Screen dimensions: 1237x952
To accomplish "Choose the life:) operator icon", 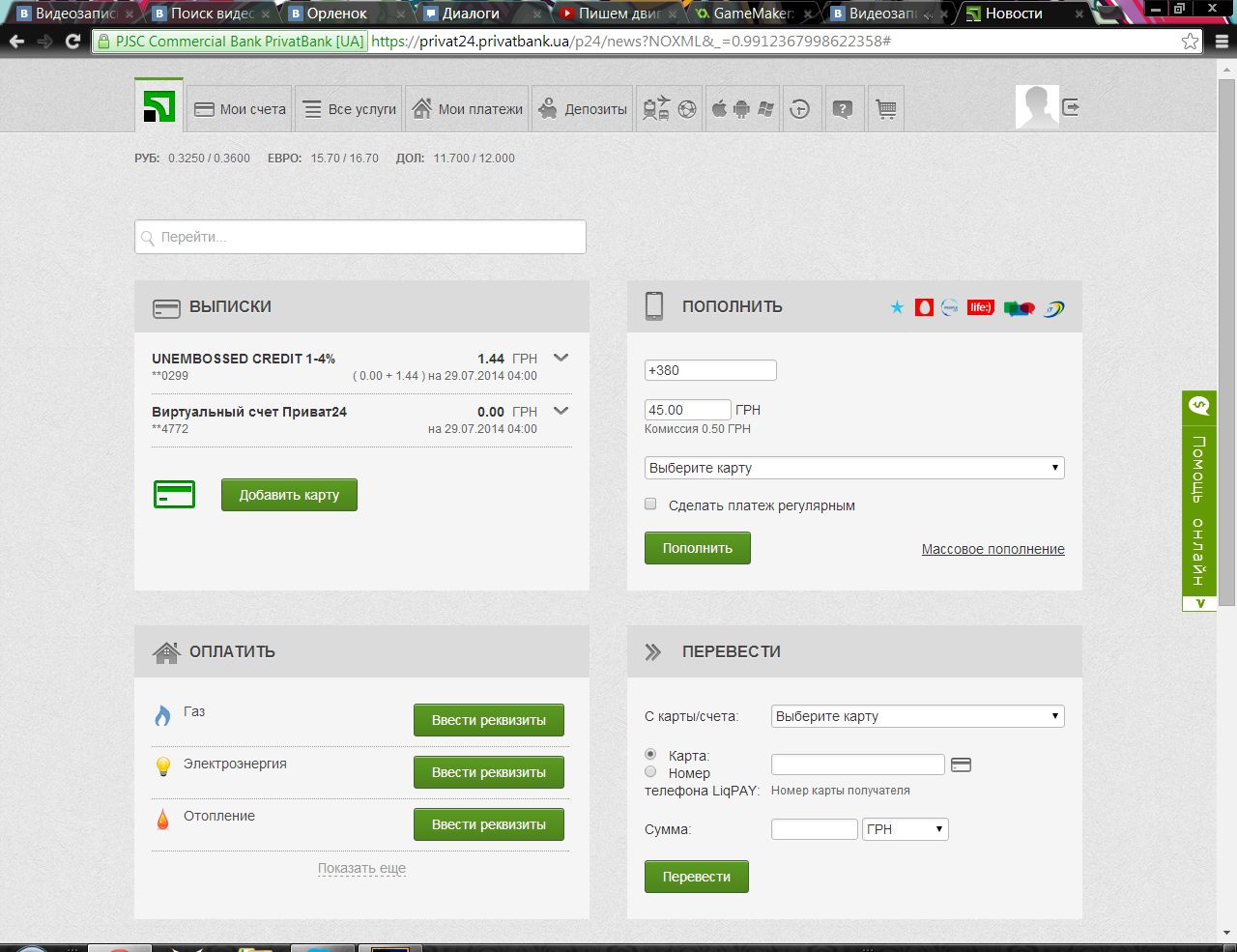I will pyautogui.click(x=981, y=307).
